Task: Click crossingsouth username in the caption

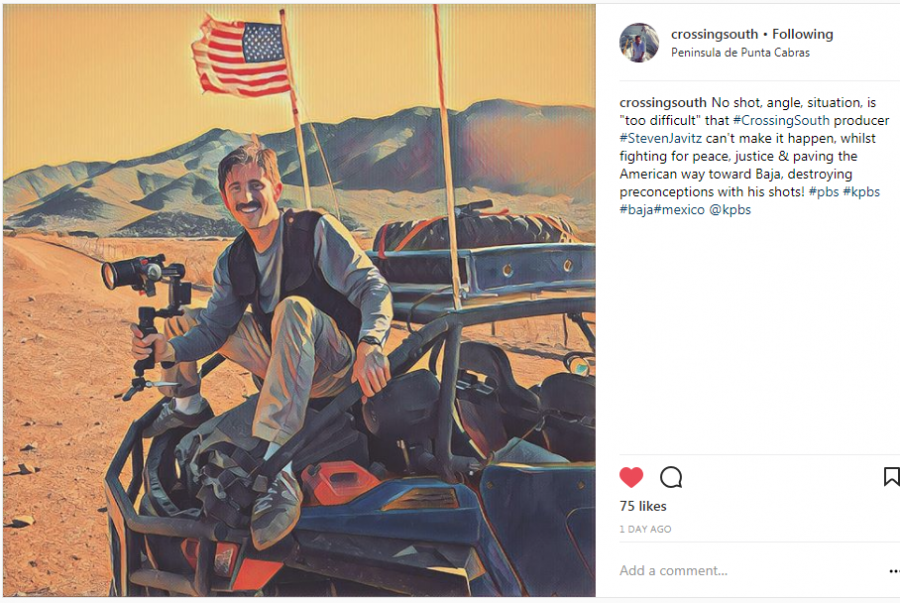Action: (x=663, y=103)
